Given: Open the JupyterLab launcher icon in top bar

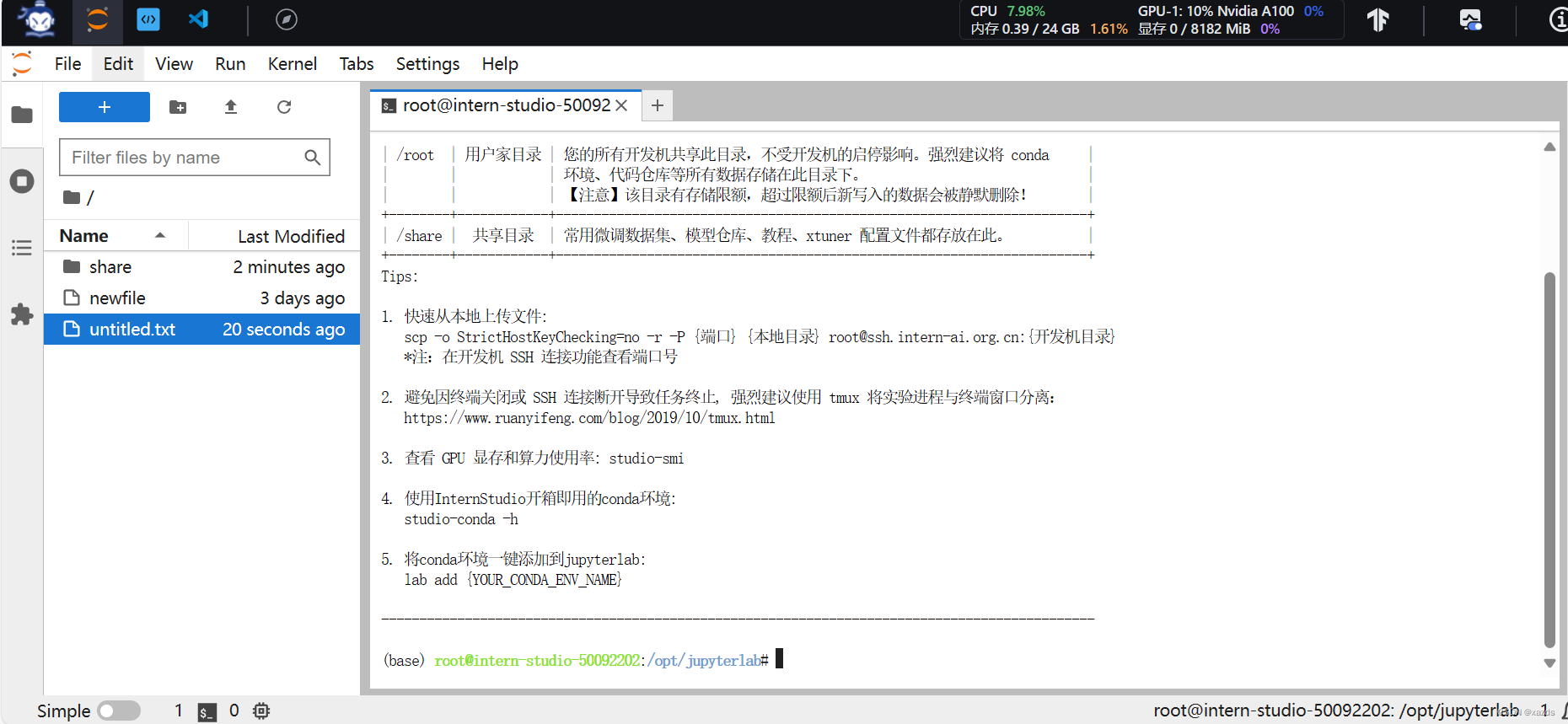Looking at the screenshot, I should coord(98,19).
